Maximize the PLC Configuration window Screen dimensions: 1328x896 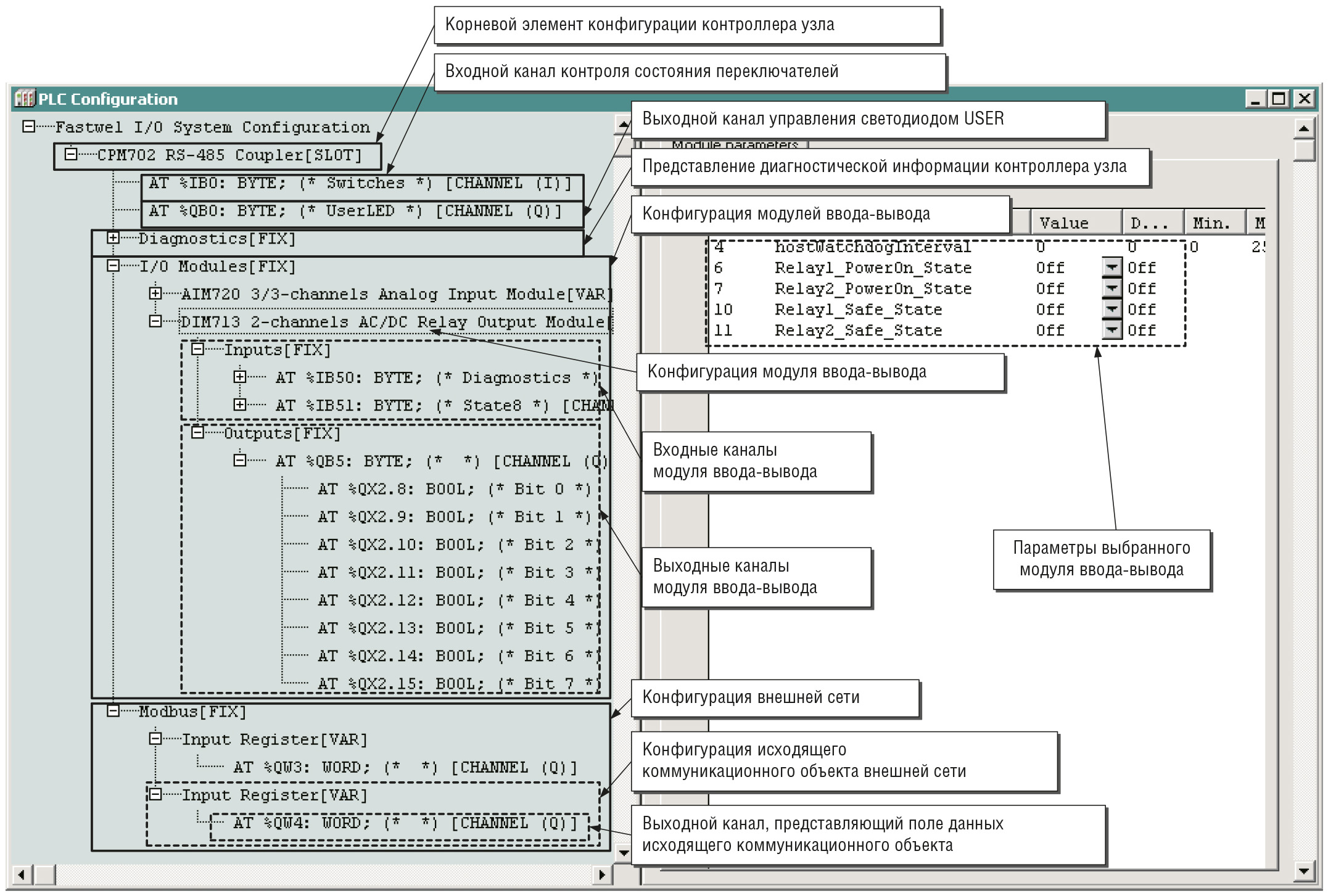(x=1279, y=99)
